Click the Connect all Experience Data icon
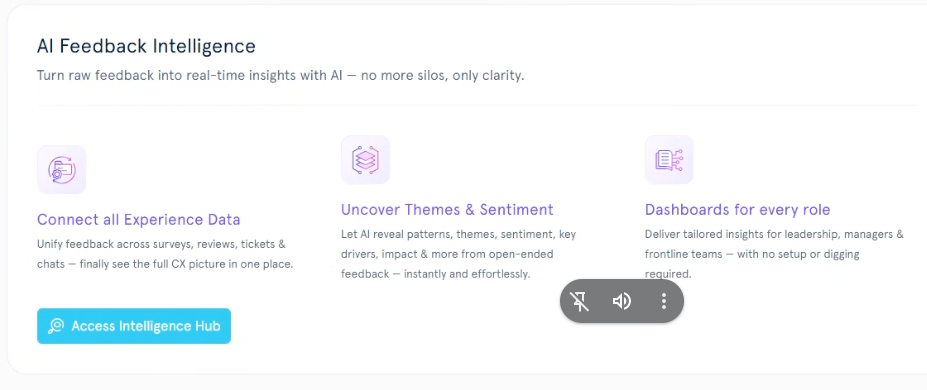 pyautogui.click(x=61, y=170)
